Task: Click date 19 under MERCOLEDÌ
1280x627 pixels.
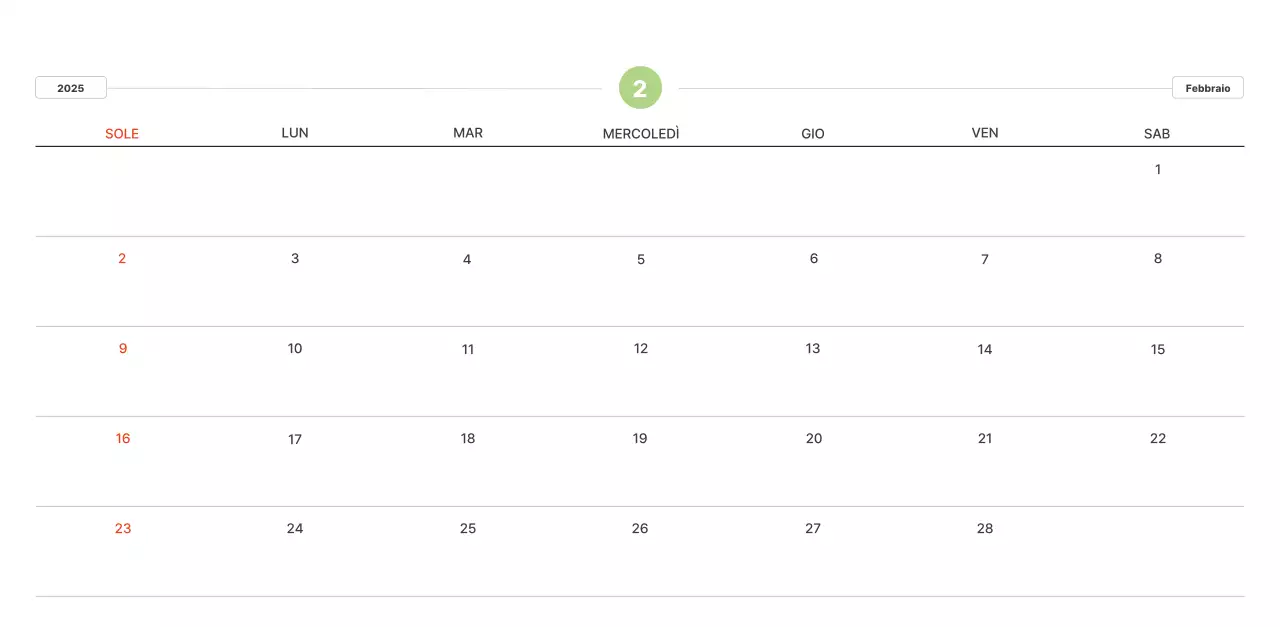Action: (640, 438)
